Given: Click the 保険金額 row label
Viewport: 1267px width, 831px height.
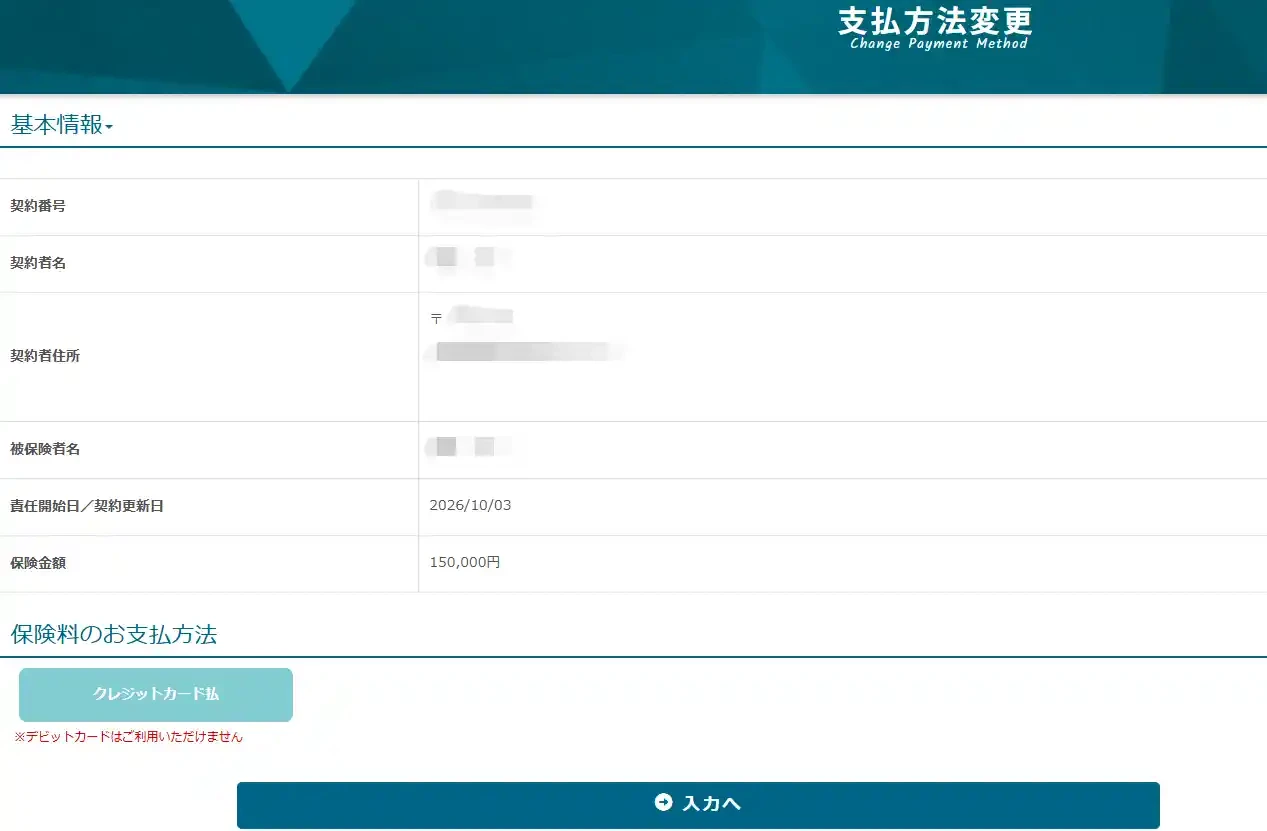Looking at the screenshot, I should click(x=38, y=563).
